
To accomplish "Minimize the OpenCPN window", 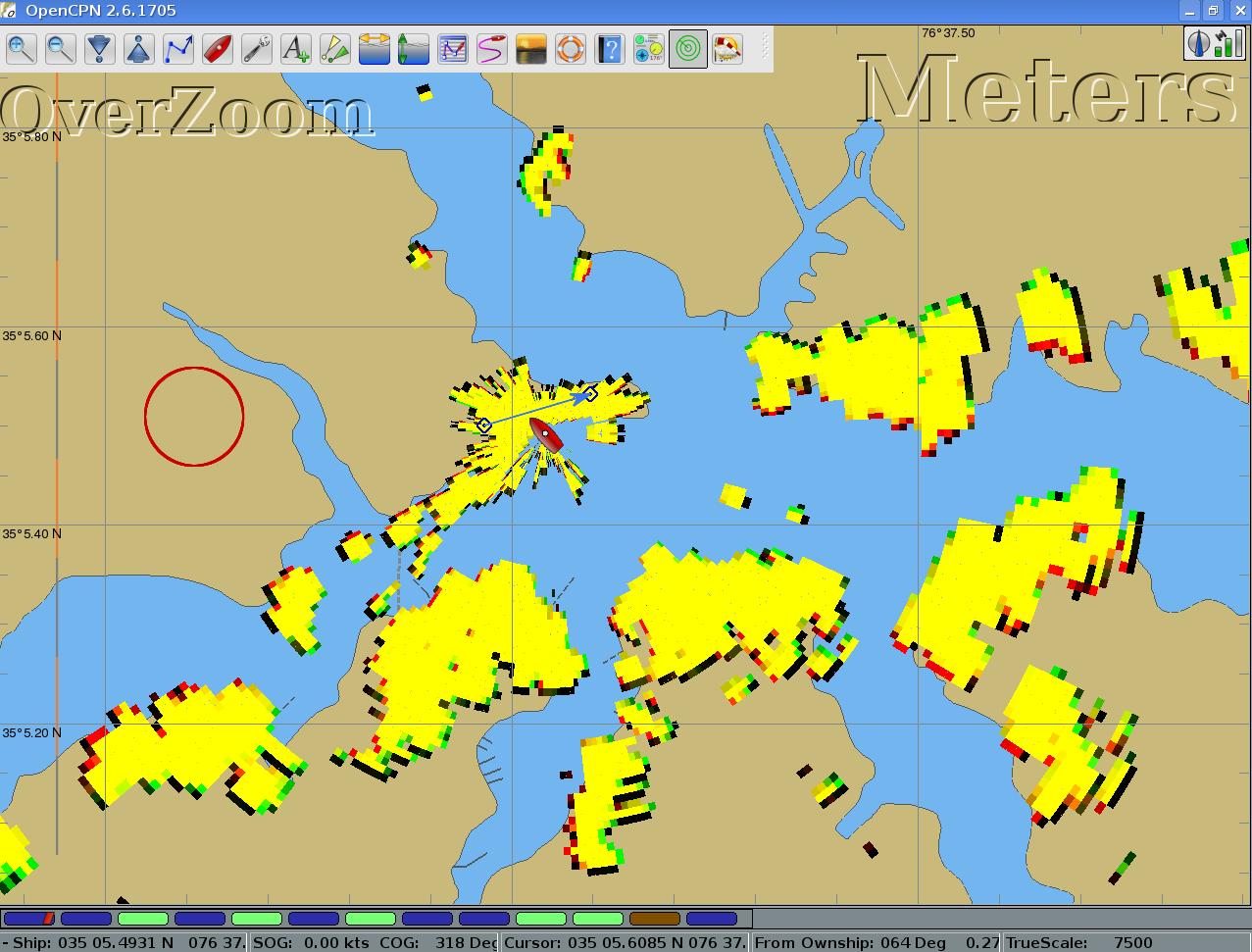I will pyautogui.click(x=1190, y=11).
